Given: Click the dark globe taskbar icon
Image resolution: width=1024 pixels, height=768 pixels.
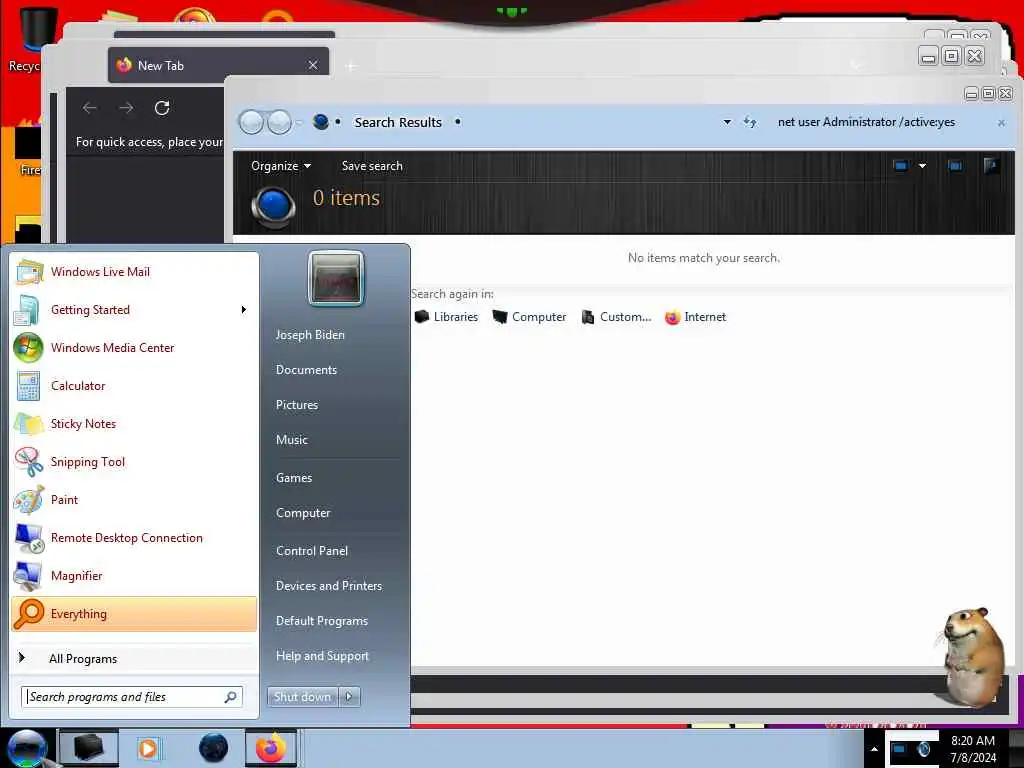Looking at the screenshot, I should point(214,748).
